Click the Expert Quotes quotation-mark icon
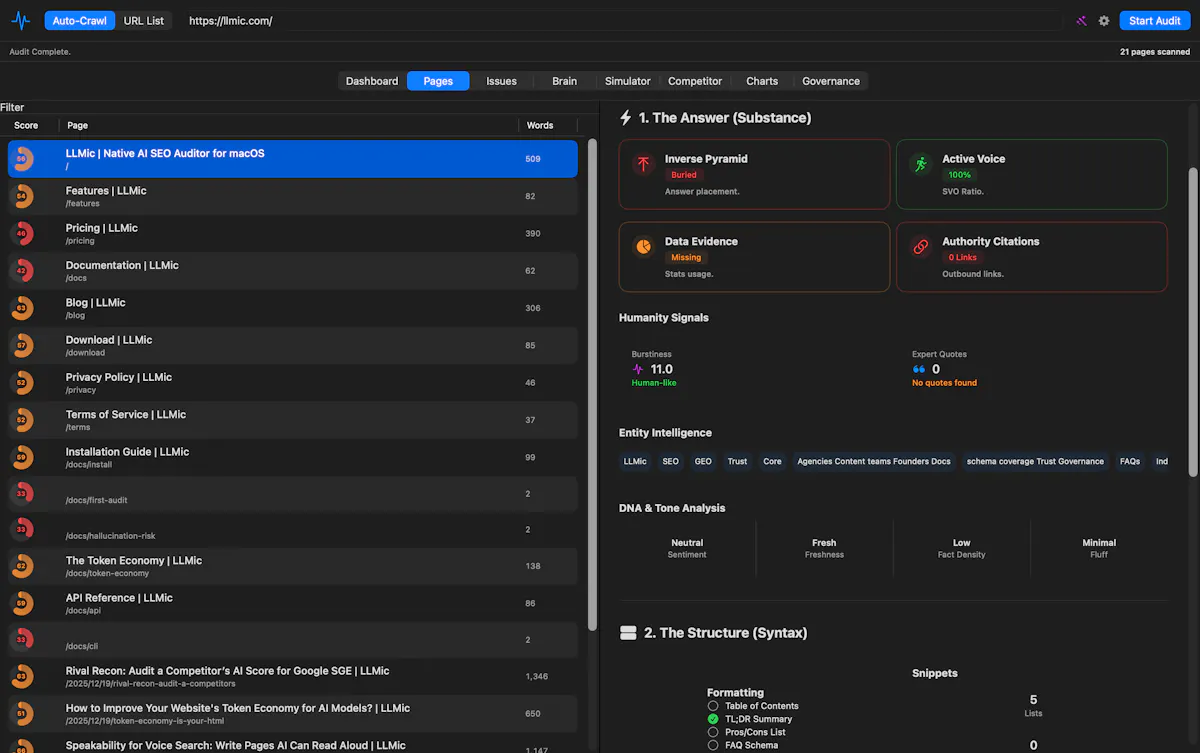This screenshot has width=1200, height=753. [918, 369]
